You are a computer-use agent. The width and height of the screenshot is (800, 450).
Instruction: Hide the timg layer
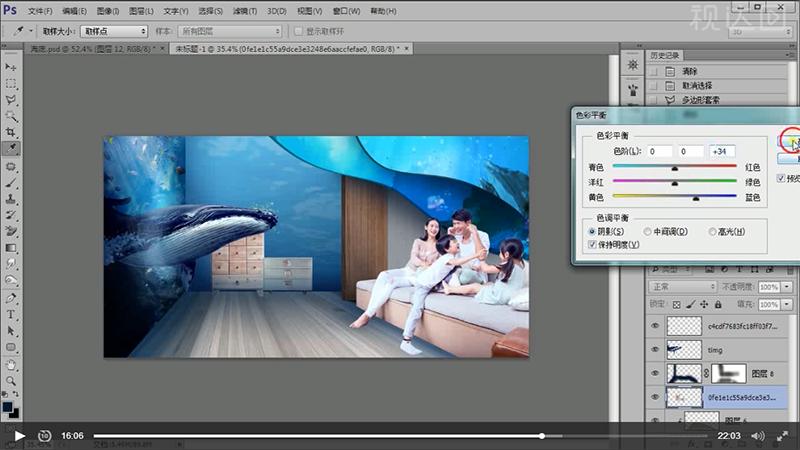pos(656,349)
